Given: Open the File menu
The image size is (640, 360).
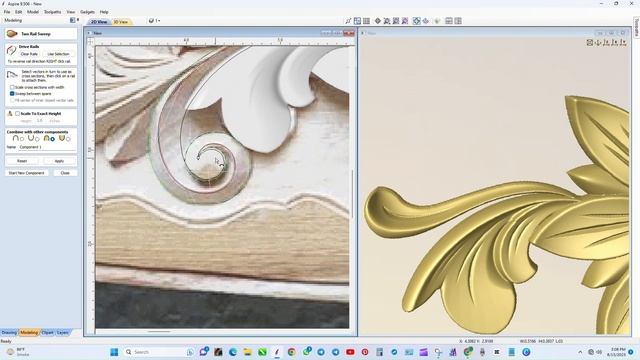Looking at the screenshot, I should pyautogui.click(x=7, y=12).
